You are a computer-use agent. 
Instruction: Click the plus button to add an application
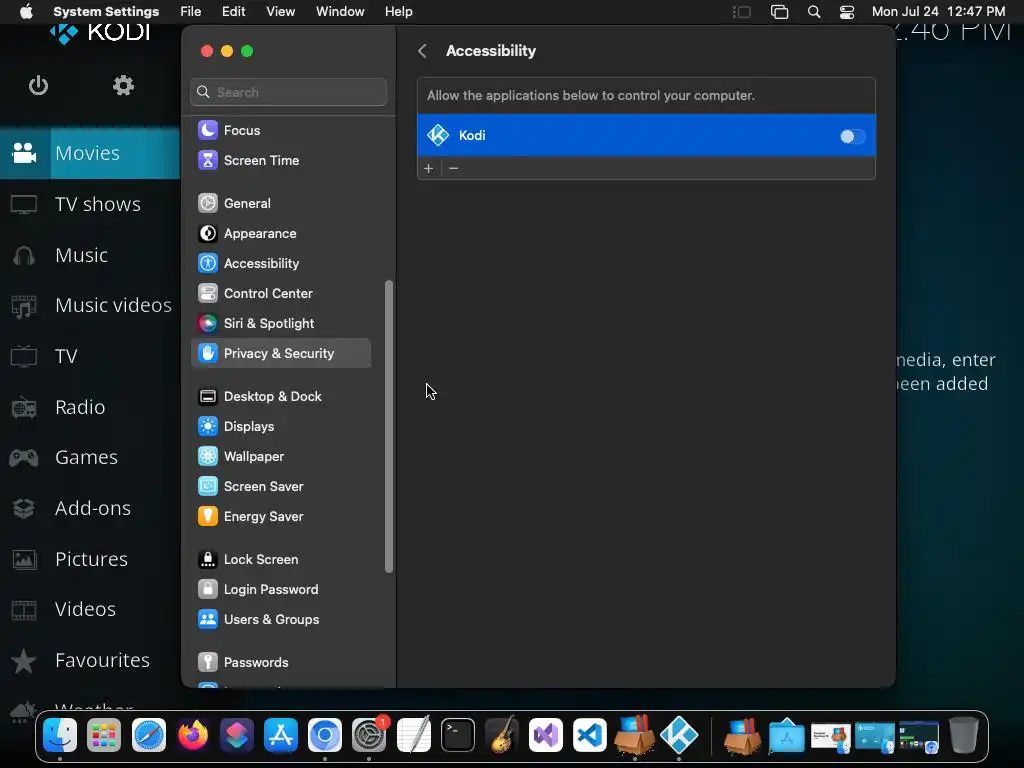428,168
